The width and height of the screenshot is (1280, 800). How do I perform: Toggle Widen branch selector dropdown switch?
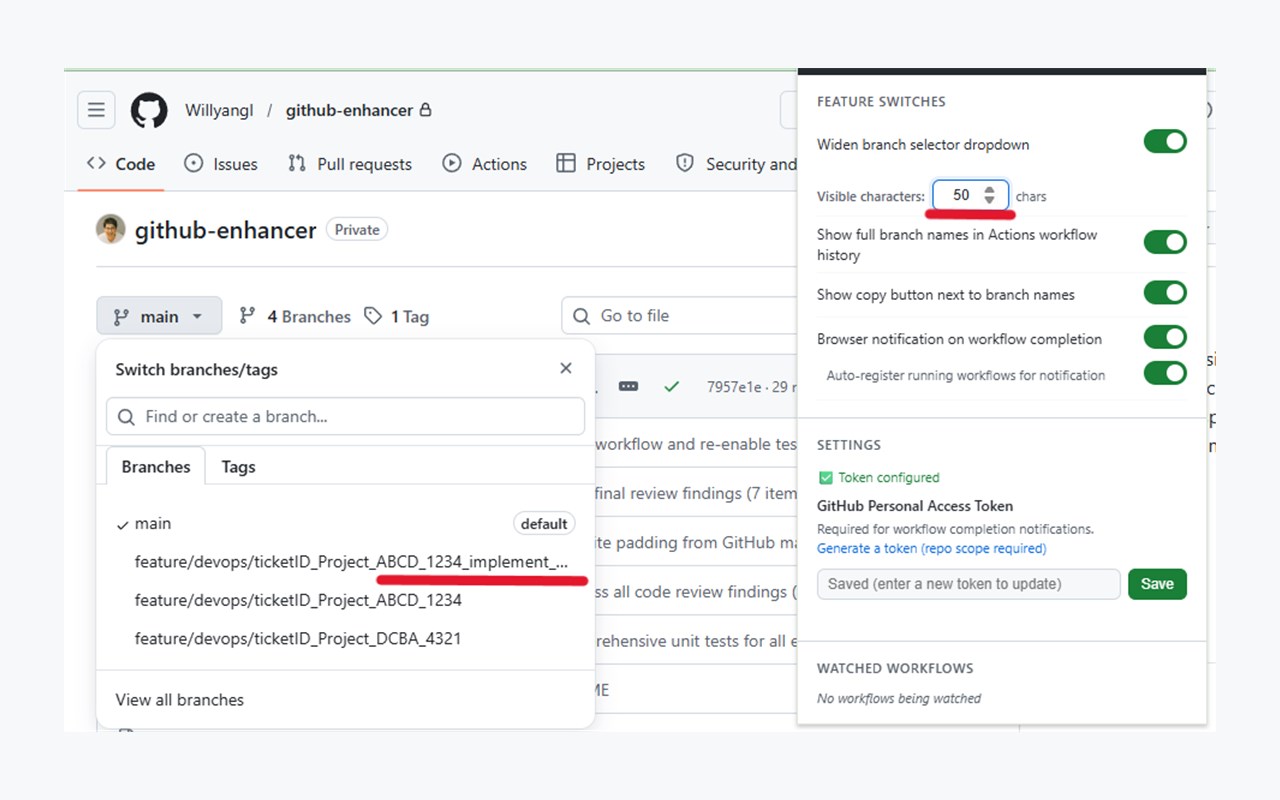coord(1165,142)
